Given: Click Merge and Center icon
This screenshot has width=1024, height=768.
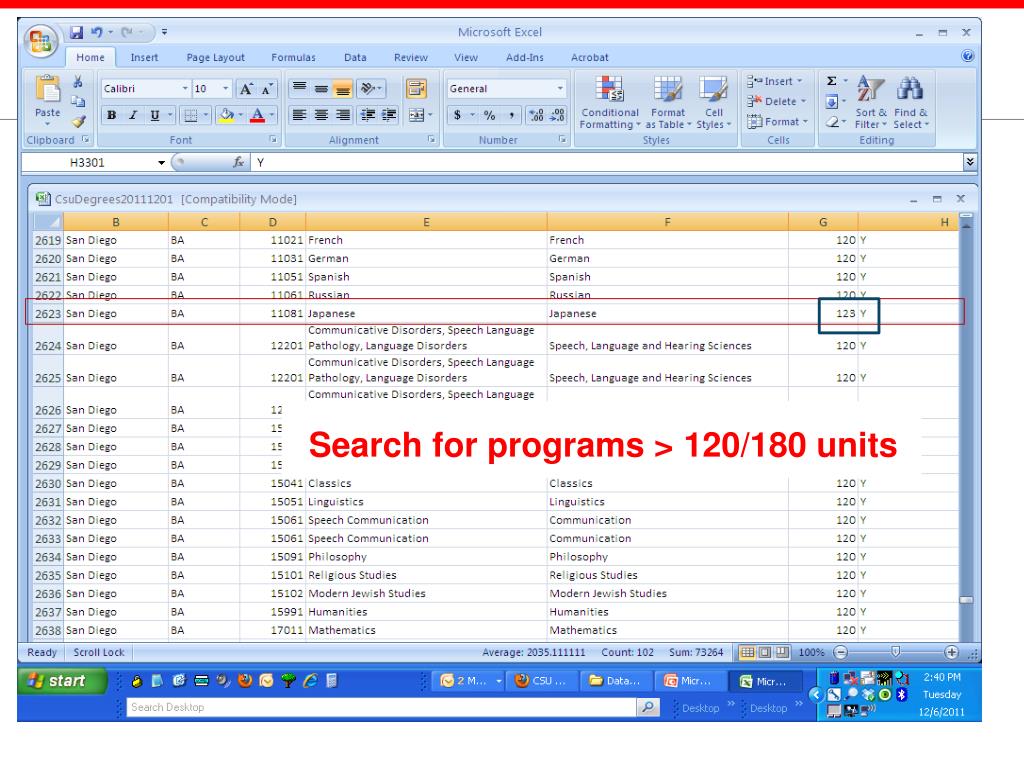Looking at the screenshot, I should pos(417,116).
